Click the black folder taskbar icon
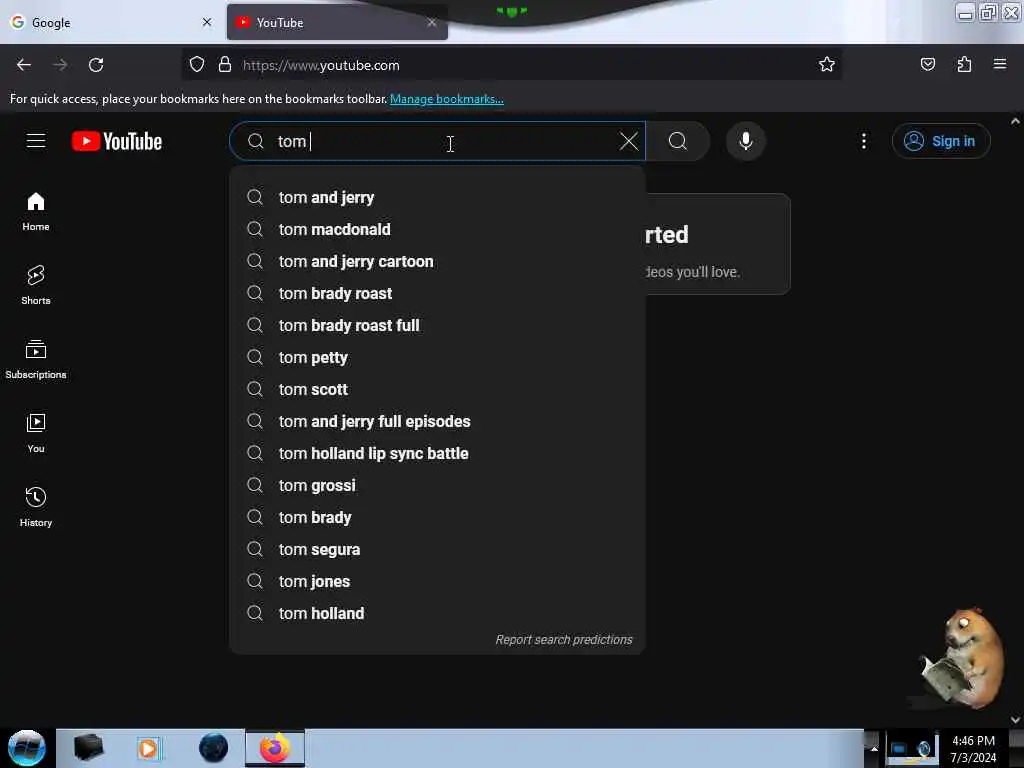 89,748
